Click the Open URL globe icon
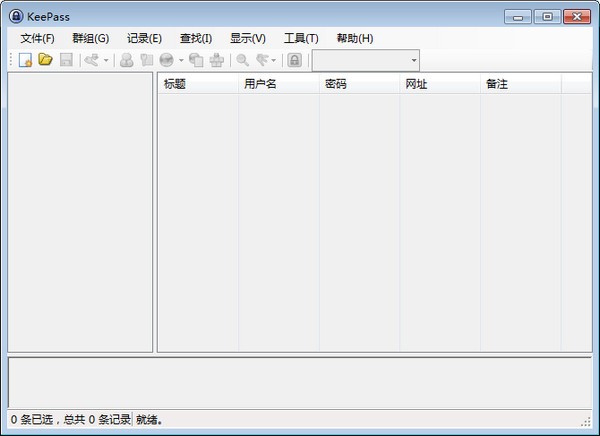 coord(166,61)
